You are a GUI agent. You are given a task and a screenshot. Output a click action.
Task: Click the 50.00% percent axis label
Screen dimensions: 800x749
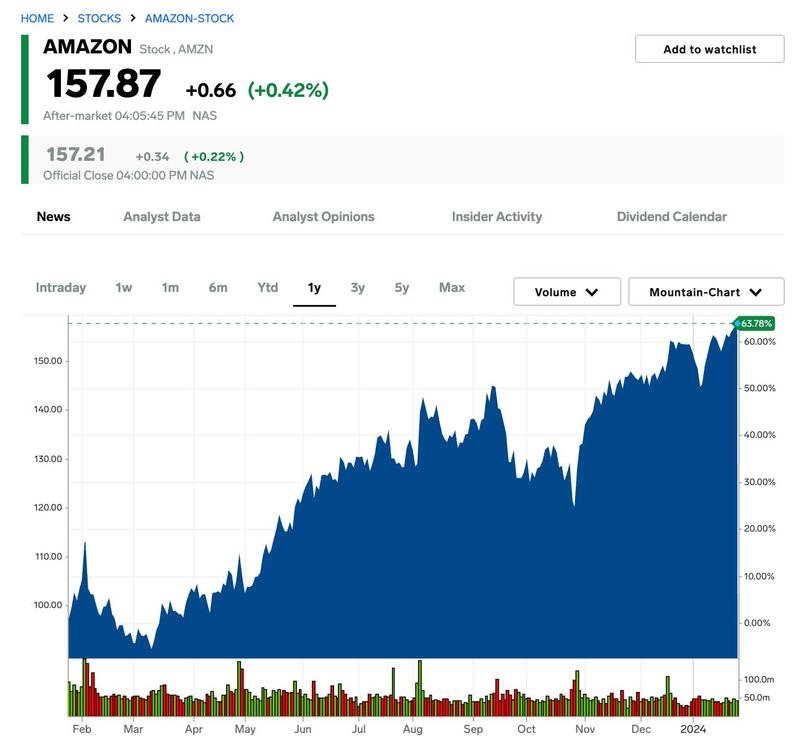point(759,388)
